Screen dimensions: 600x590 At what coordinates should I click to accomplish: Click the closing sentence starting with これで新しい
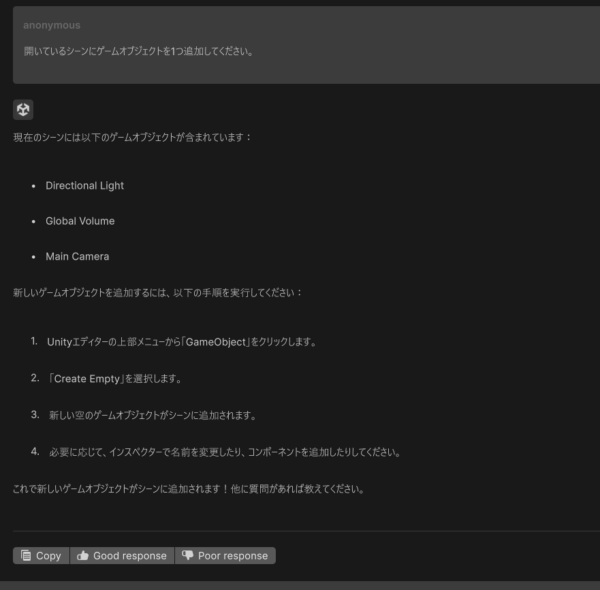tap(188, 489)
